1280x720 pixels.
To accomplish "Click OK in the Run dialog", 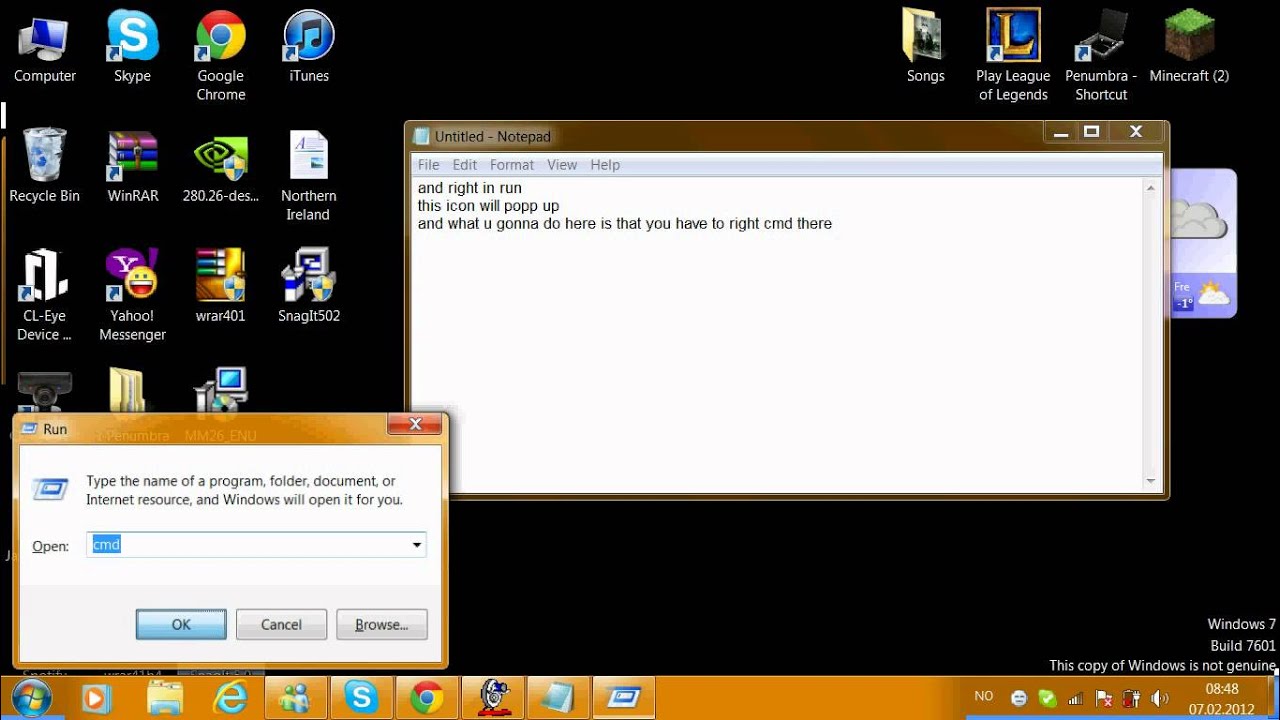I will tap(181, 624).
